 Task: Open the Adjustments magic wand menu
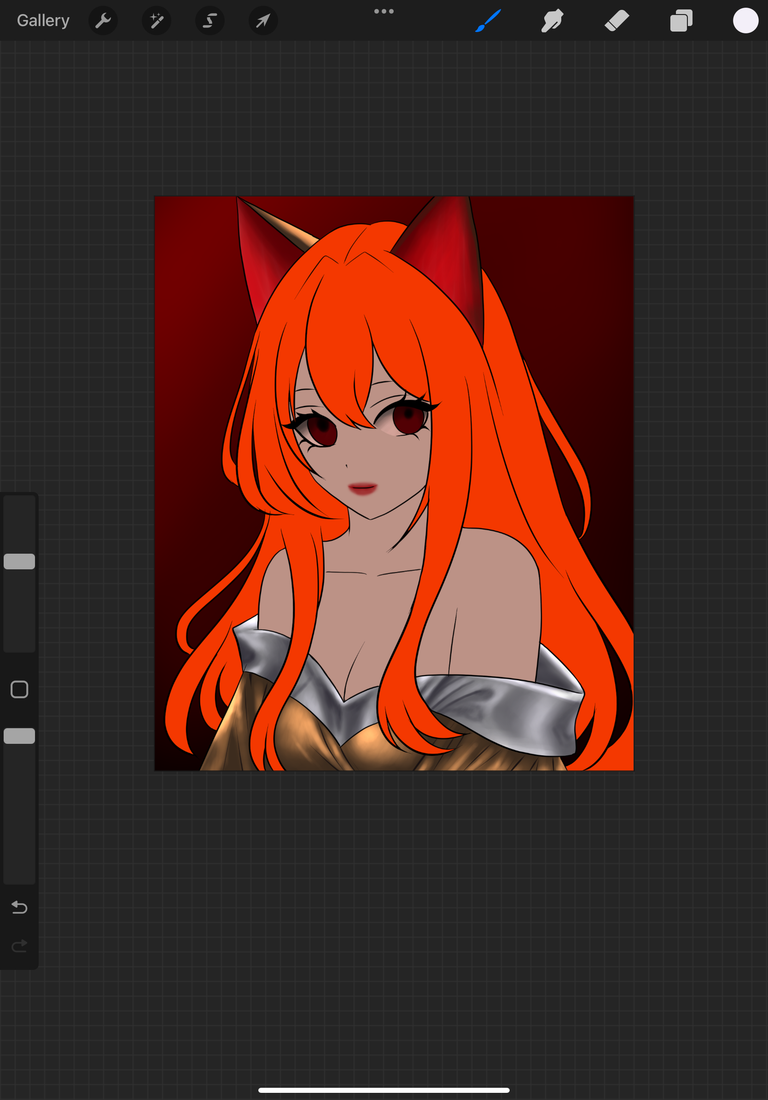click(156, 21)
